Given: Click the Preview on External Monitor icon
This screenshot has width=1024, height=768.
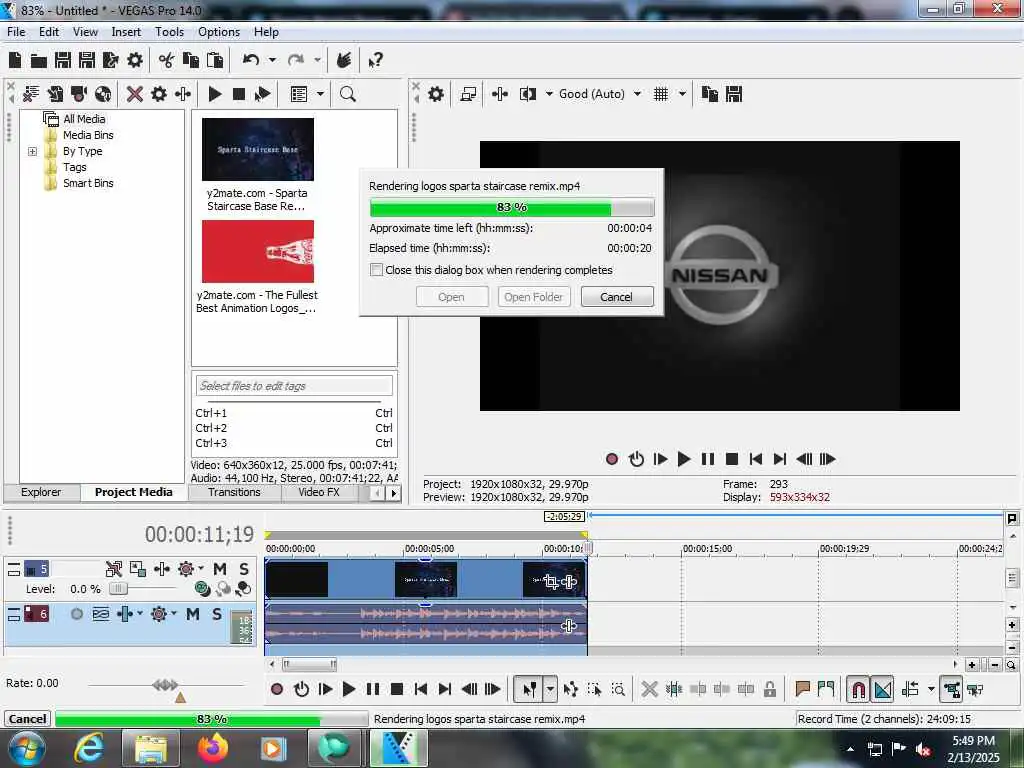Looking at the screenshot, I should click(468, 94).
